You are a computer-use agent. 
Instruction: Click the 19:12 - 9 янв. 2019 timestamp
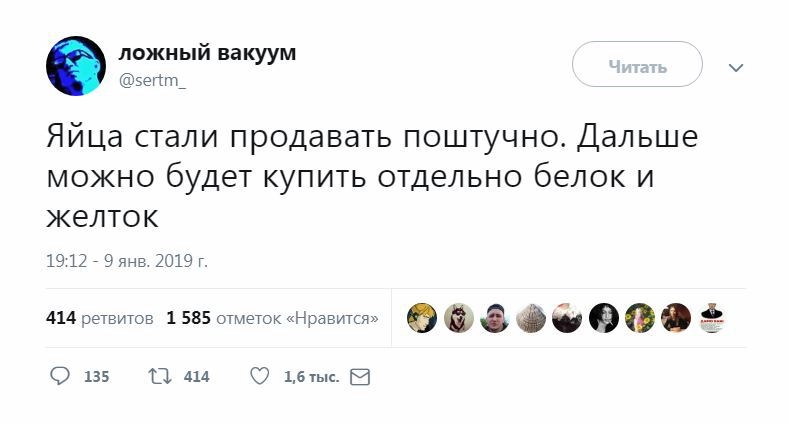127,261
